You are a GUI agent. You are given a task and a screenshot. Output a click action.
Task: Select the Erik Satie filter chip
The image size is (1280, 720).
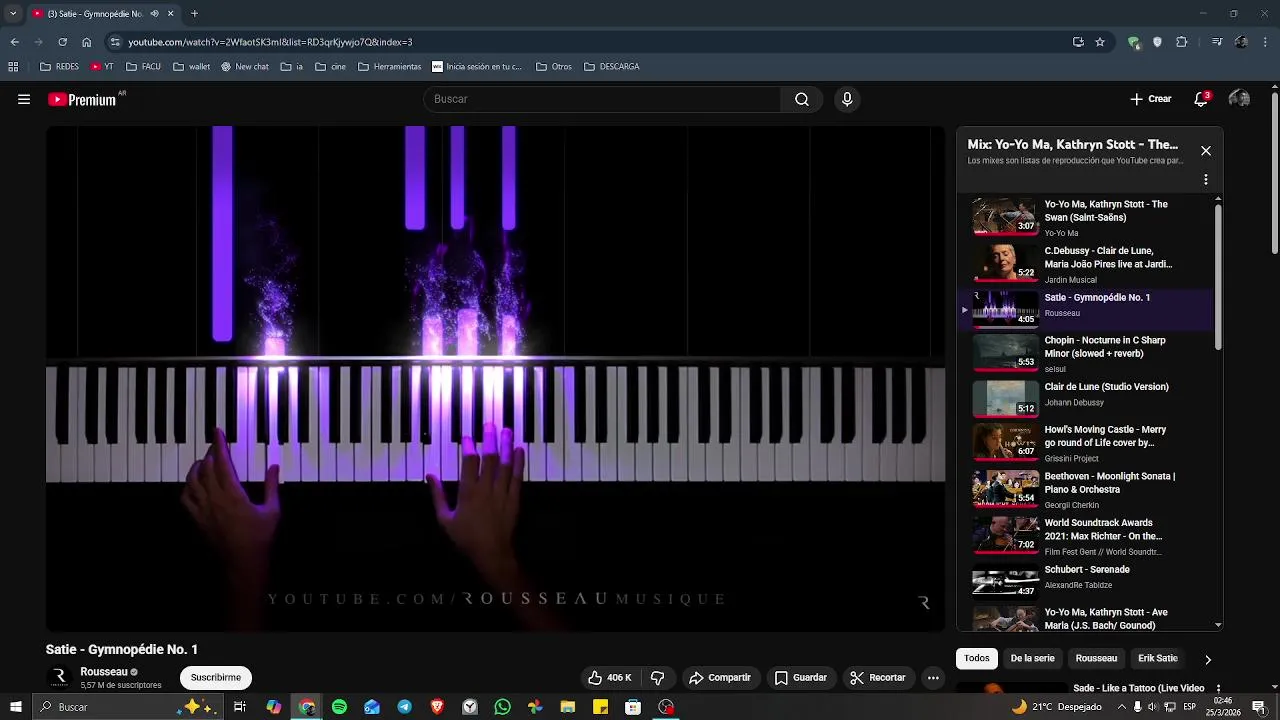(1158, 658)
